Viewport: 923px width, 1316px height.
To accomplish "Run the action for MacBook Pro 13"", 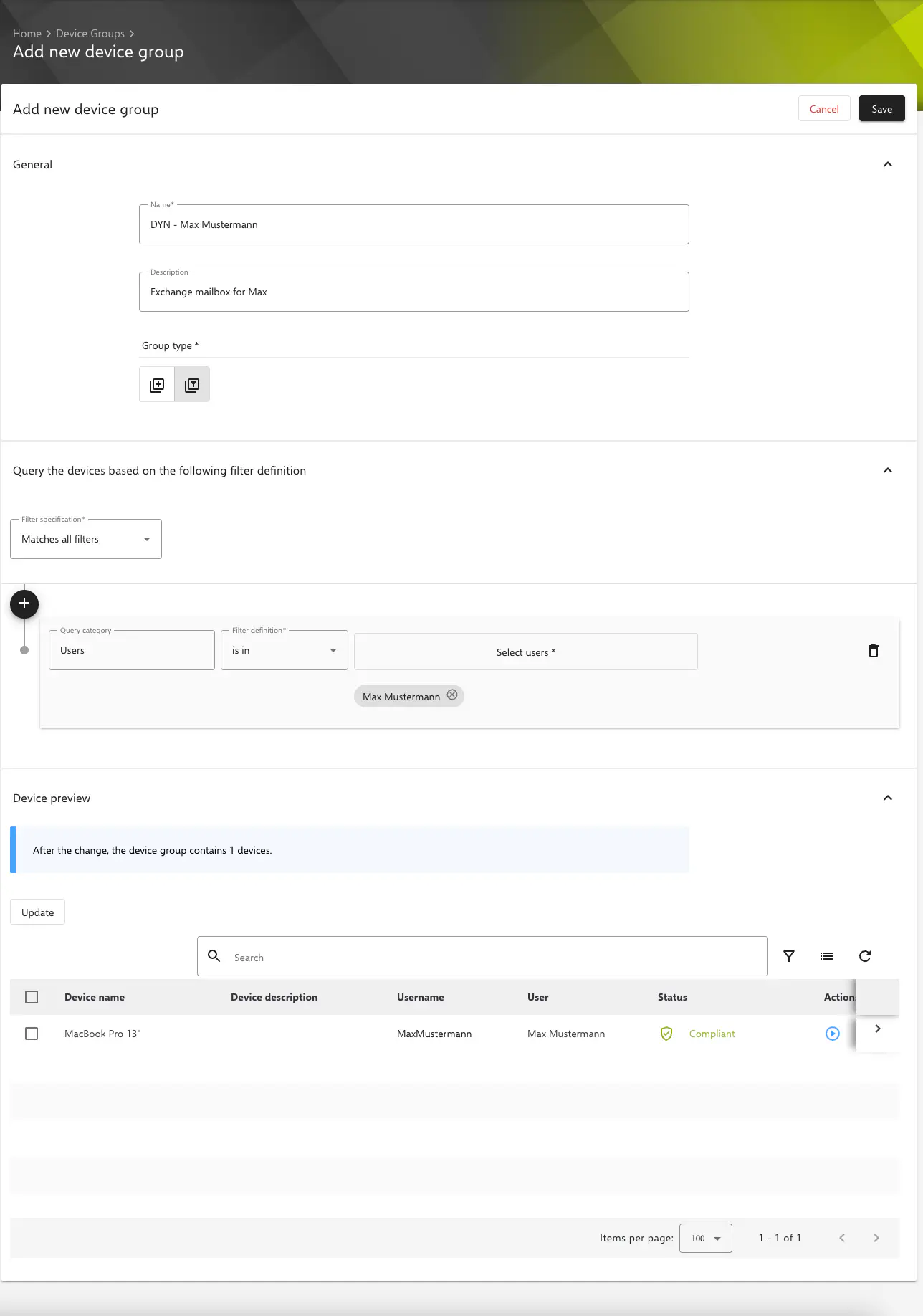I will 833,1034.
